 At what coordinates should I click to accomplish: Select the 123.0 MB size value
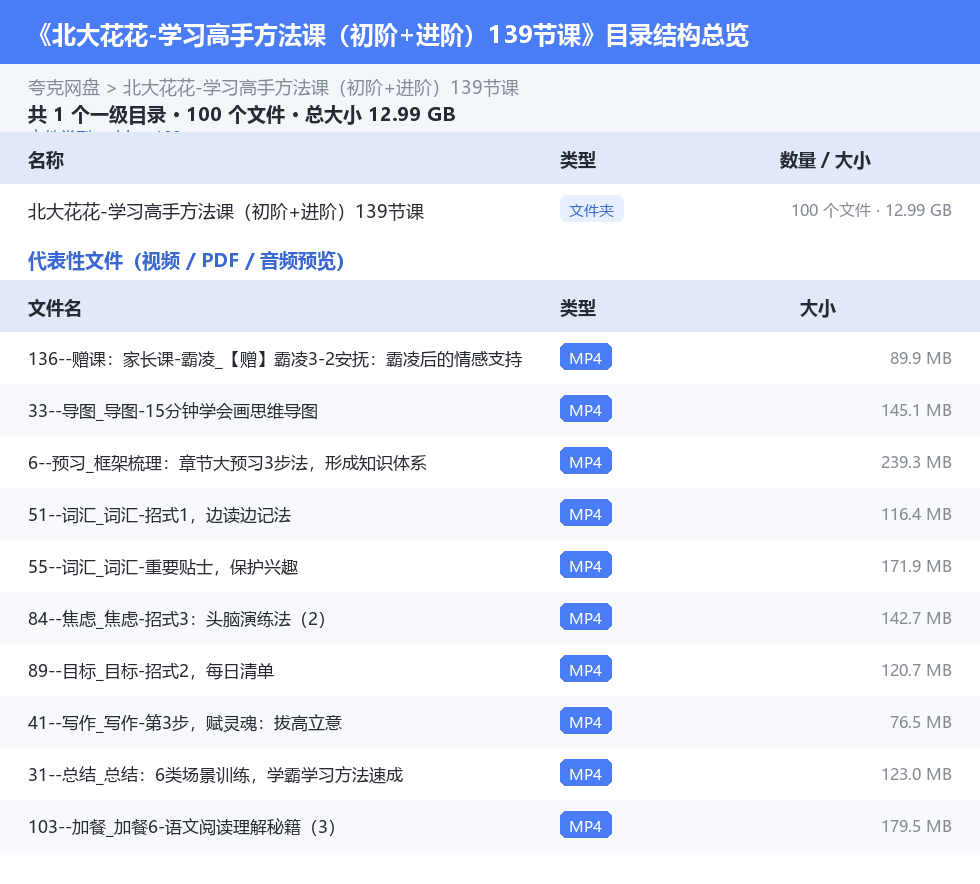(x=916, y=773)
